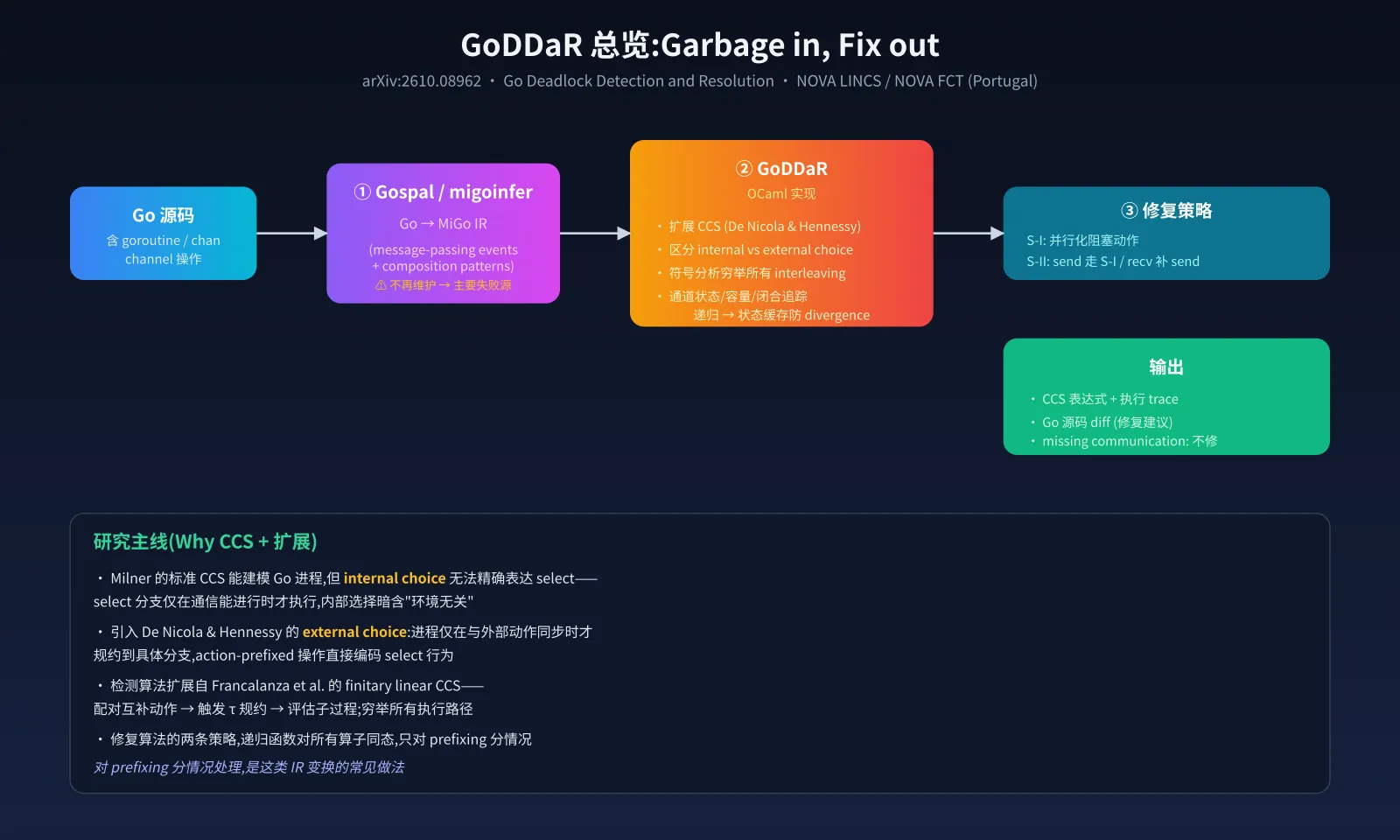
Task: Click "递归 → 状态缓存防 divergence" line
Action: (781, 315)
